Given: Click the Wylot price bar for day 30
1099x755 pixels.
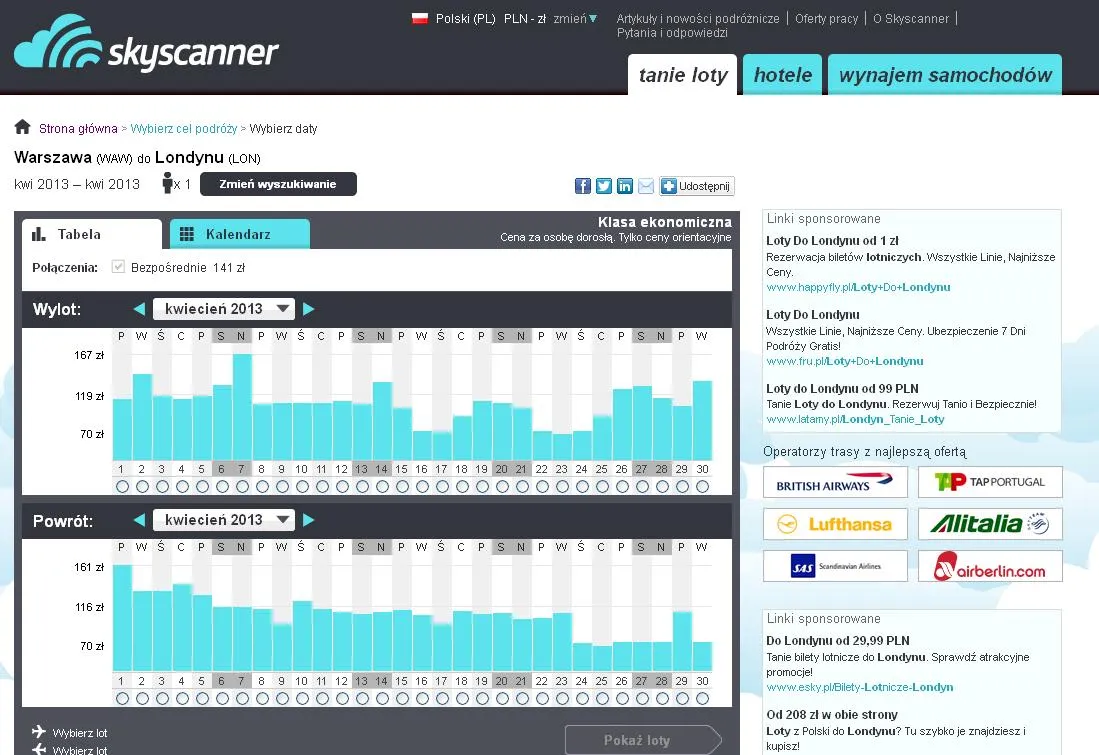Looking at the screenshot, I should [702, 421].
